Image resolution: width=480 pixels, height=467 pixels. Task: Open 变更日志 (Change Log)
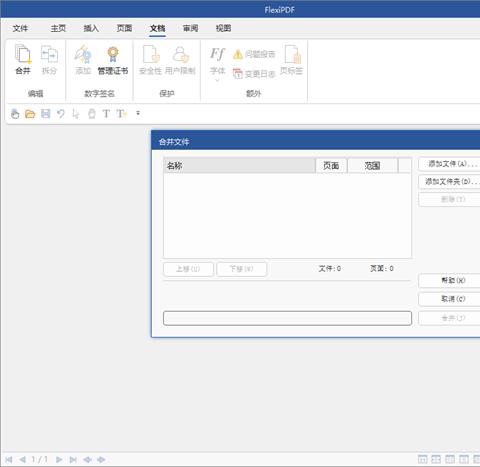(x=254, y=74)
